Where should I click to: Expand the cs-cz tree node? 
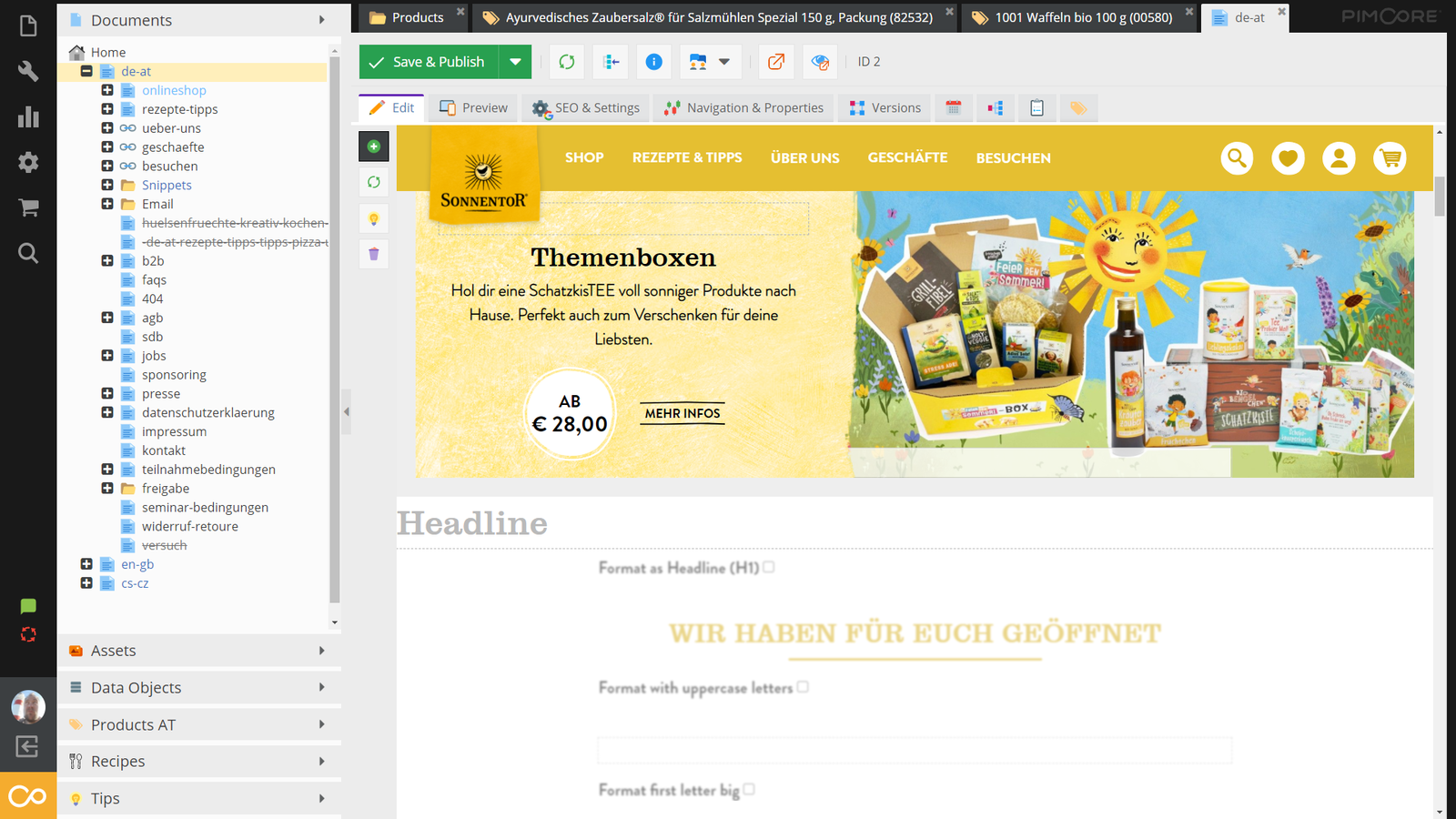coord(86,583)
